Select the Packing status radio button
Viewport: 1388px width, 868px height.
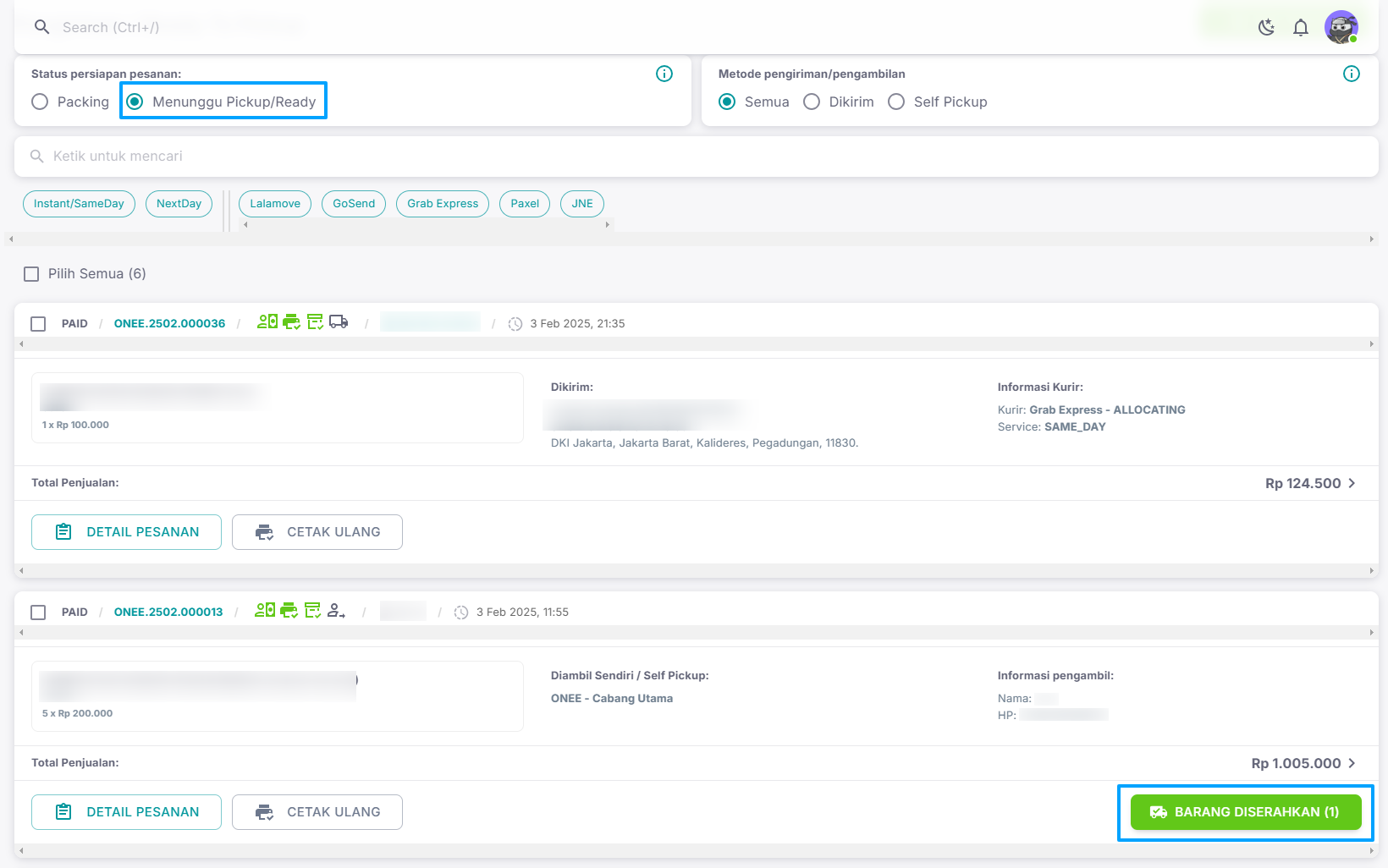click(40, 102)
